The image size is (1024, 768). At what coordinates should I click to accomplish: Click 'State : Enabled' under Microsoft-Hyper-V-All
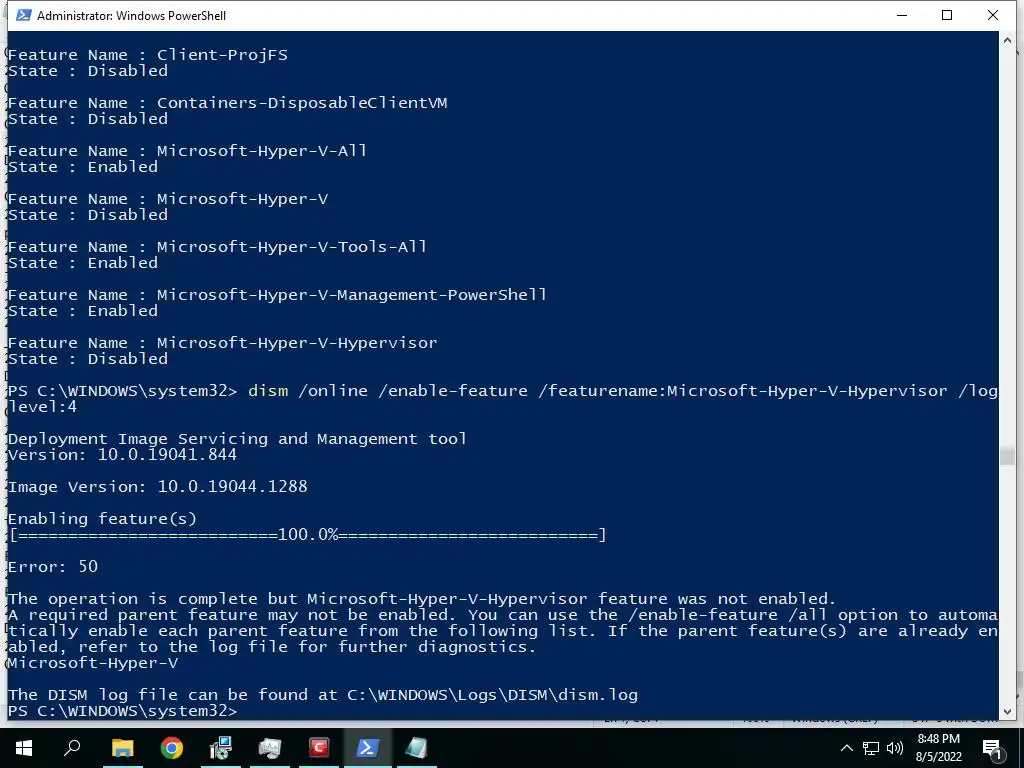click(x=83, y=167)
